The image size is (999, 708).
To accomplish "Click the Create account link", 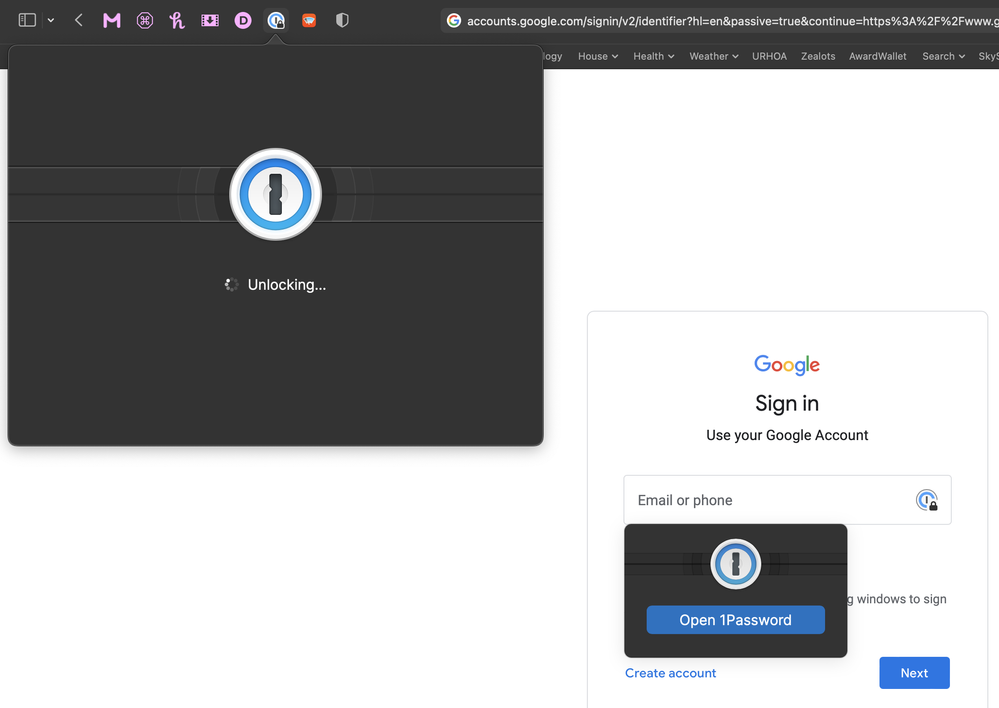I will [670, 673].
